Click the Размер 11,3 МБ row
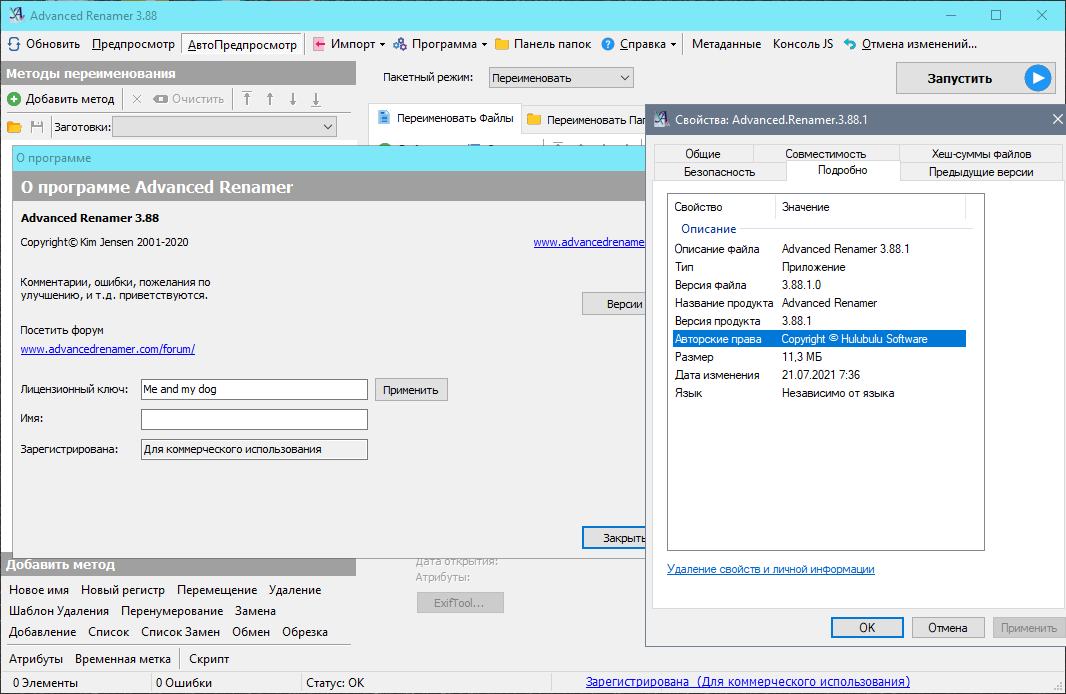This screenshot has width=1066, height=694. click(x=819, y=357)
